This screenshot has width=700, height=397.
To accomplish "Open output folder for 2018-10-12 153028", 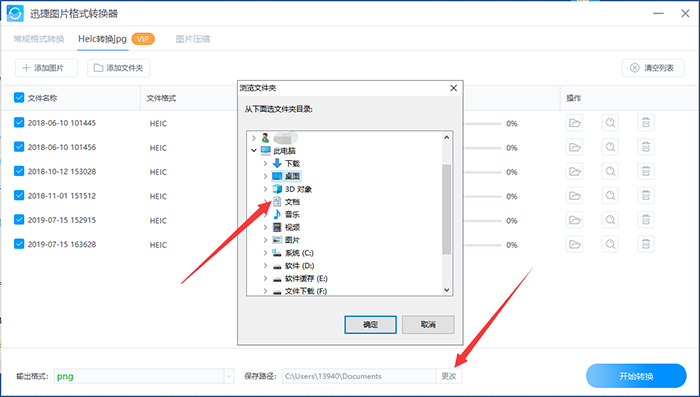I will point(575,171).
